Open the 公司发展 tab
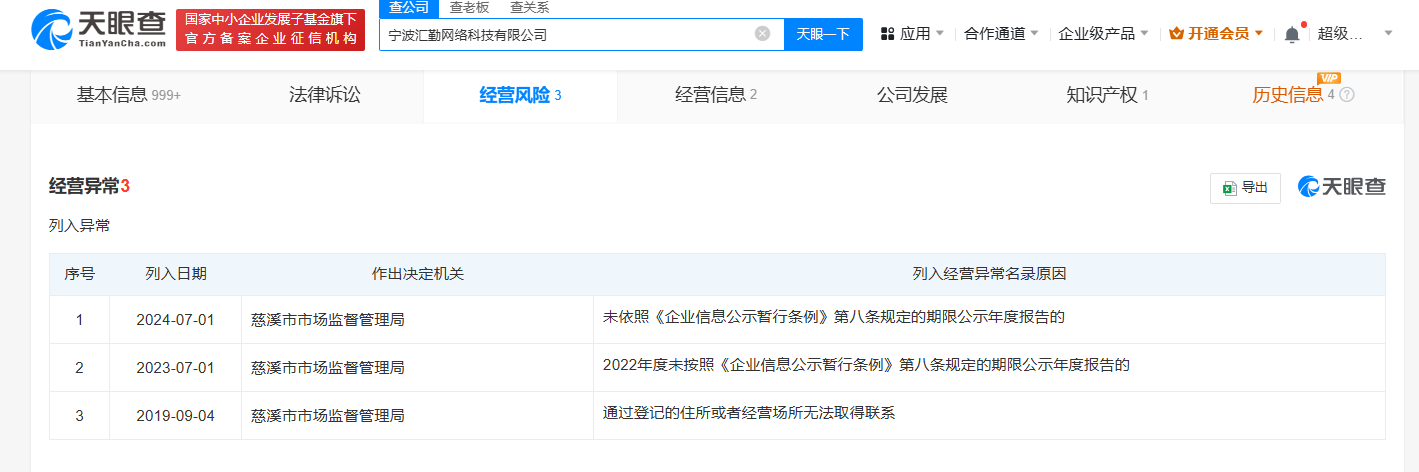Viewport: 1419px width, 472px height. tap(912, 96)
